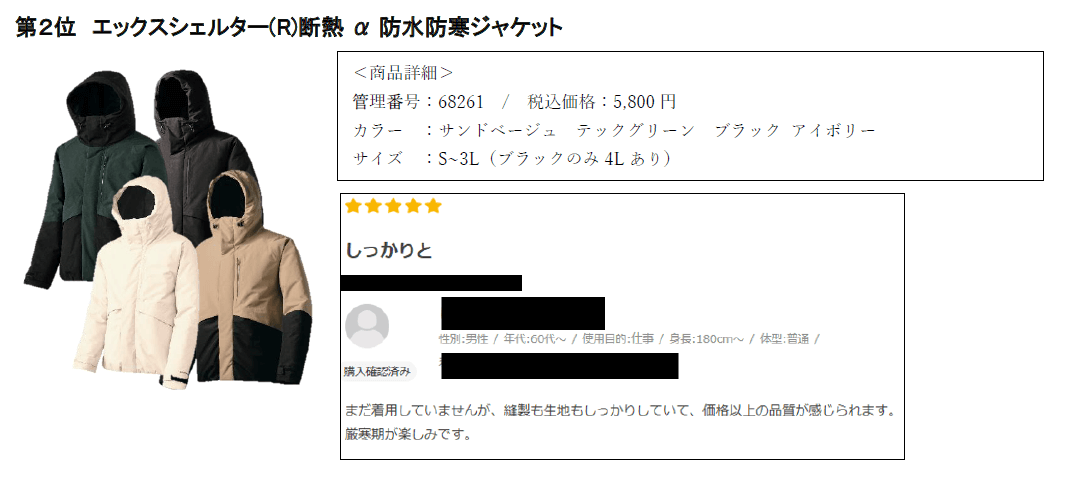This screenshot has height=477, width=1069.
Task: Click the ＜商品詳細＞ heading
Action: click(x=403, y=73)
